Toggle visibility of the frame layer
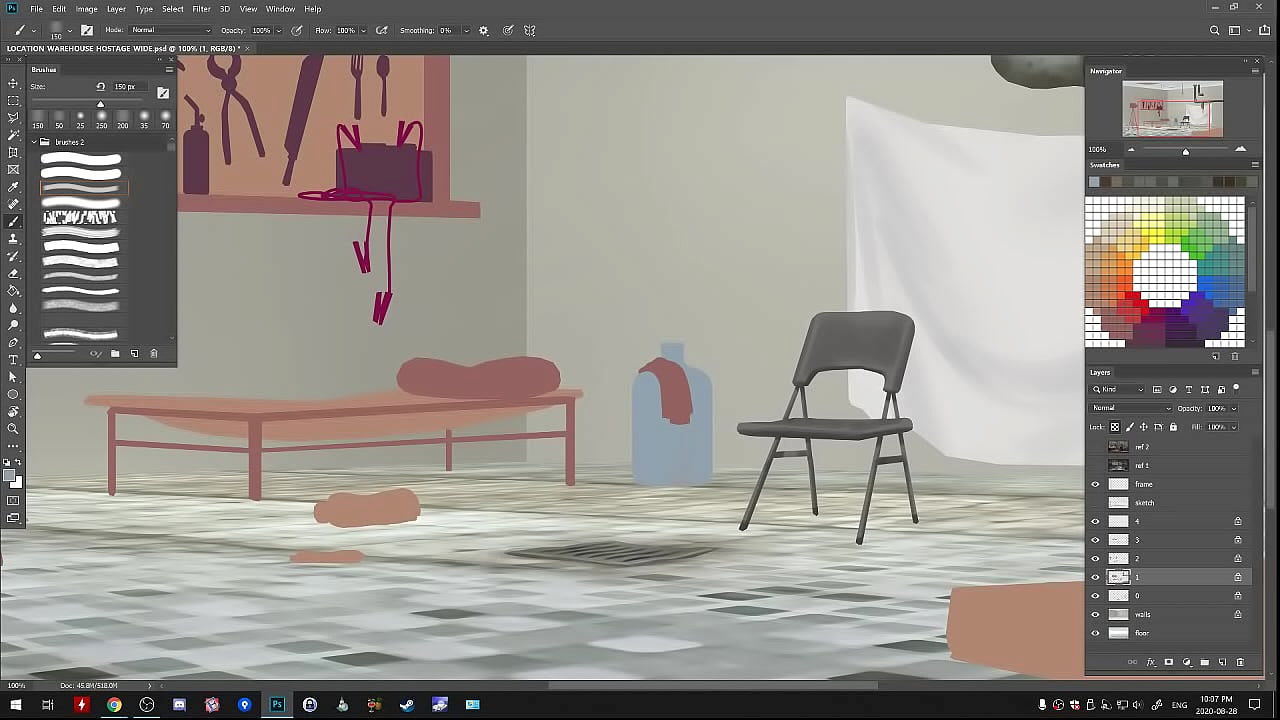The width and height of the screenshot is (1280, 720). (x=1095, y=484)
